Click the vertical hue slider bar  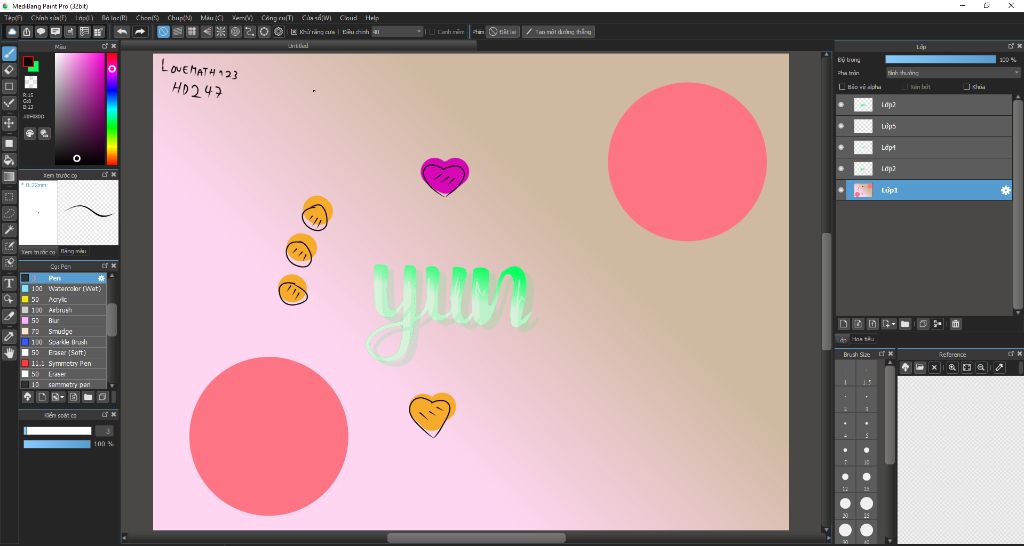tap(112, 108)
